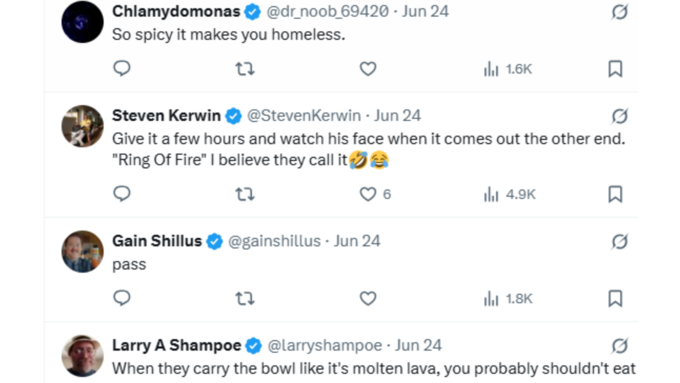
Task: Like Steven Kerwin's tweet with 6 likes
Action: (x=375, y=194)
